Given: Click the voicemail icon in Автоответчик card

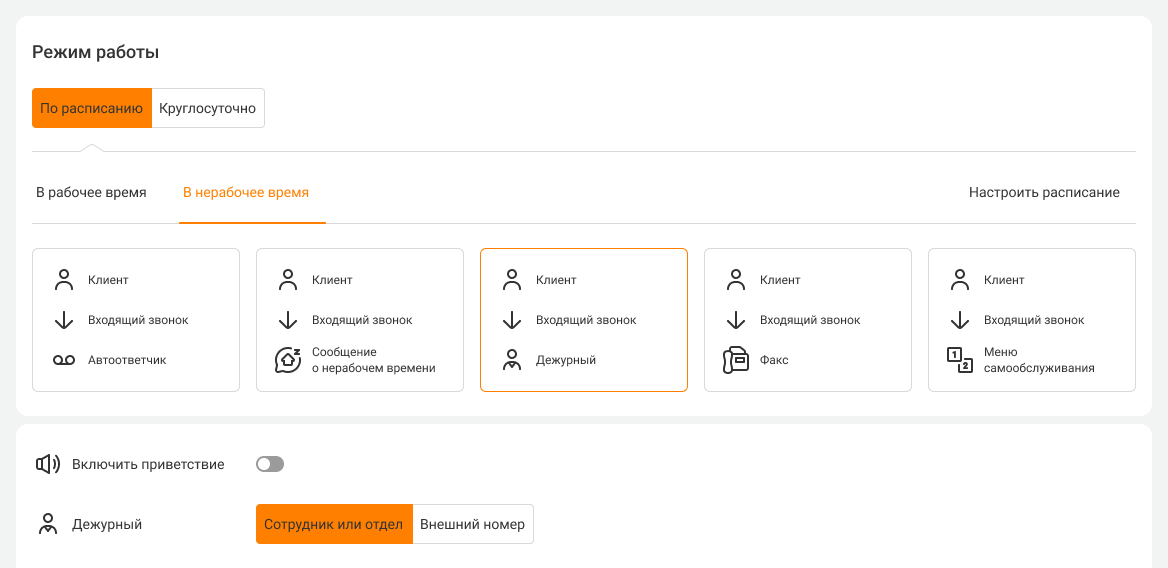Looking at the screenshot, I should [64, 360].
